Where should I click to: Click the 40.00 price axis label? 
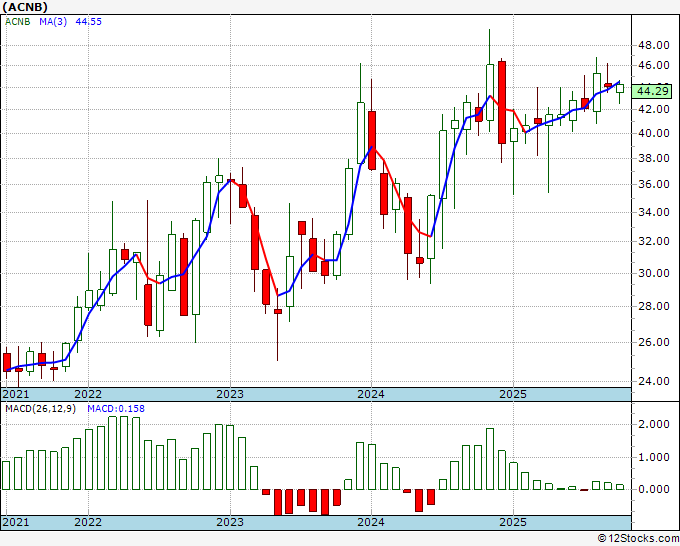point(654,133)
